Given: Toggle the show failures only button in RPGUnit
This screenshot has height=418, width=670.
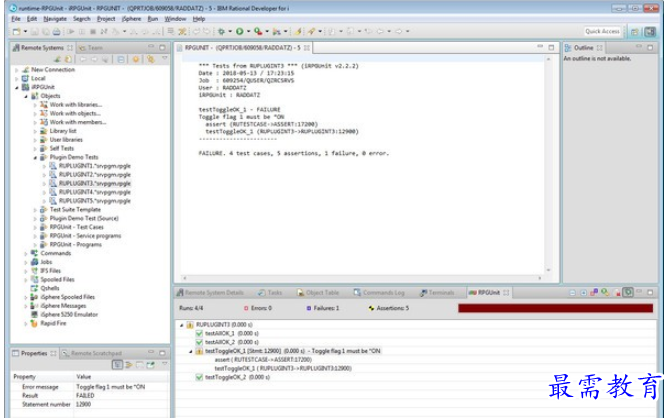Looking at the screenshot, I should click(x=628, y=293).
